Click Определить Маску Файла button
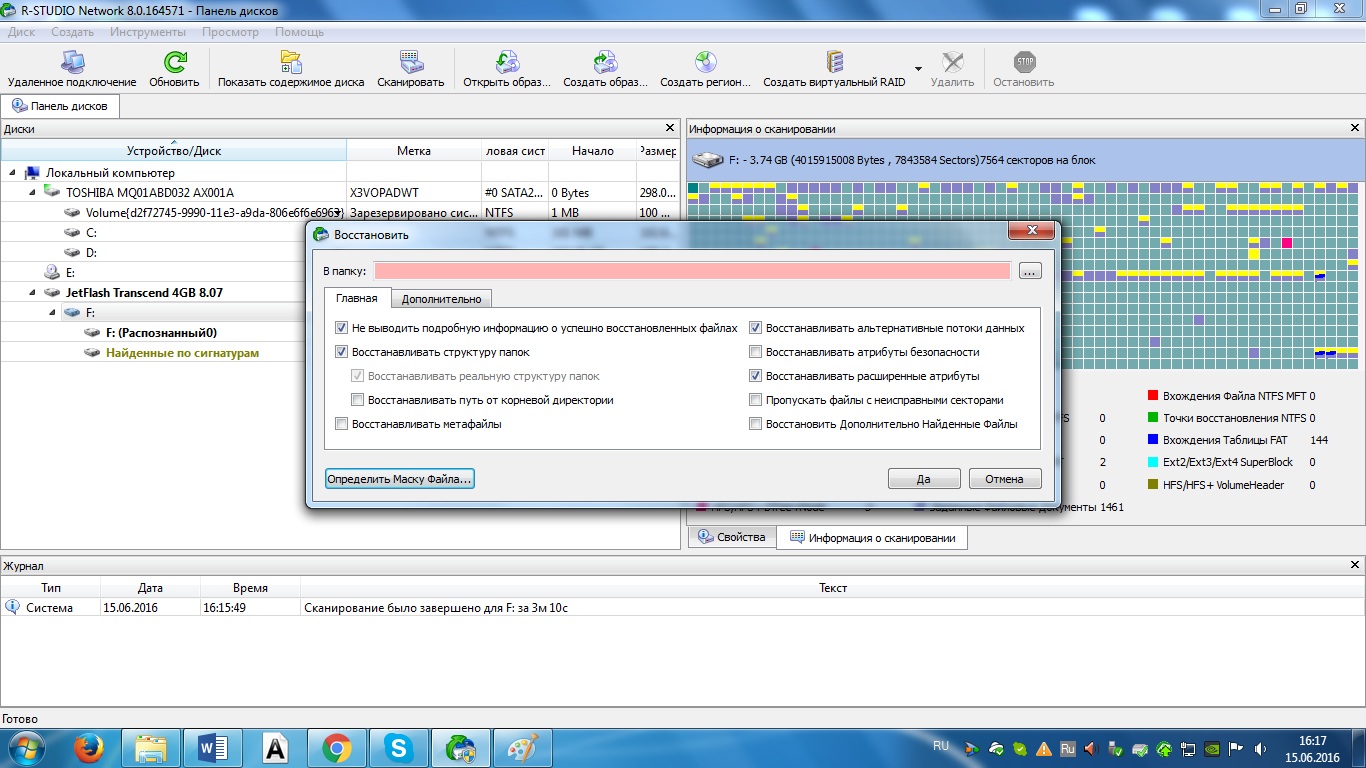Viewport: 1366px width, 768px height. [x=399, y=479]
